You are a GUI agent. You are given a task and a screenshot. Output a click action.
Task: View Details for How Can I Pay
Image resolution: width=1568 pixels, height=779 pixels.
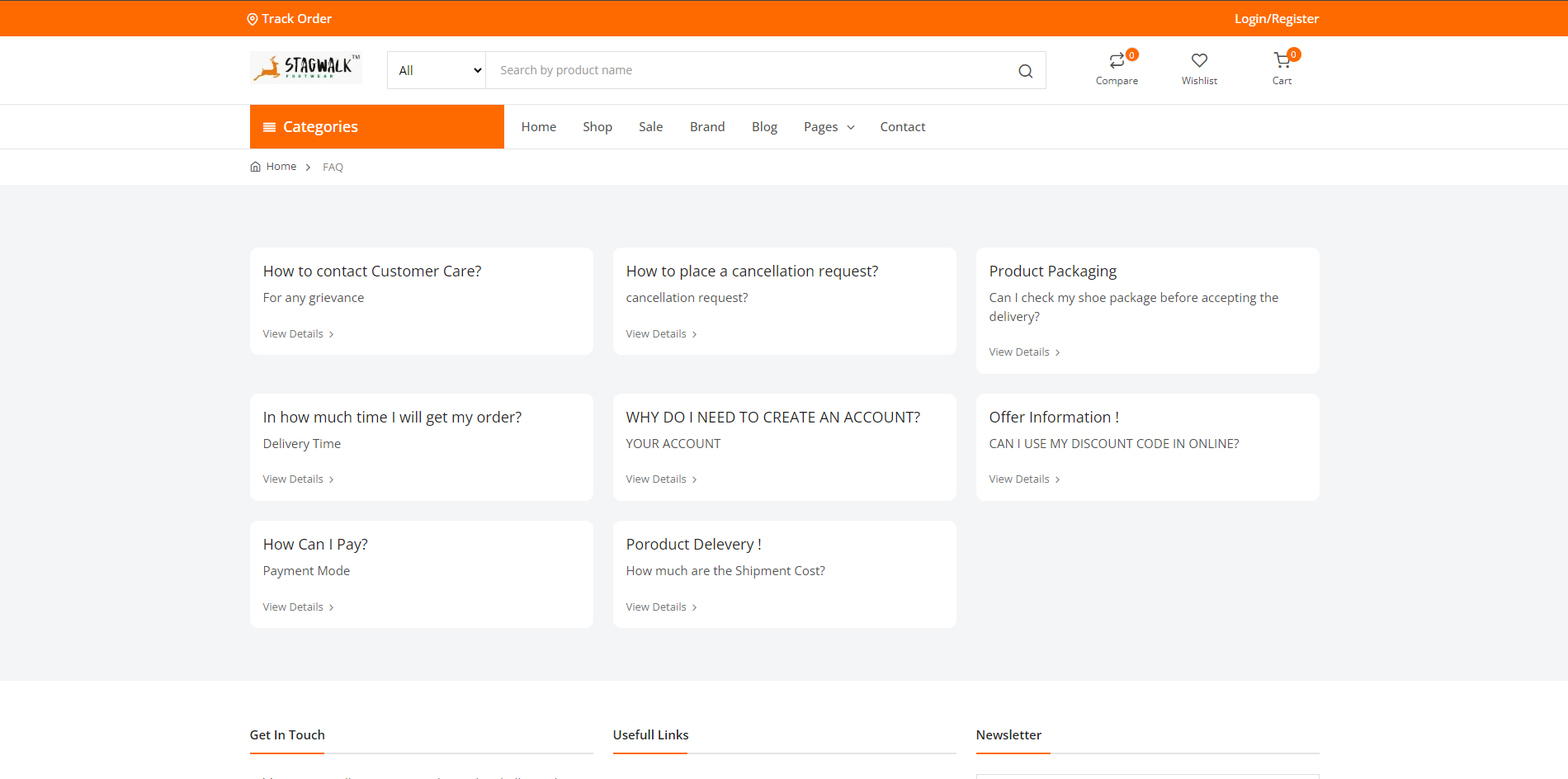[x=298, y=607]
